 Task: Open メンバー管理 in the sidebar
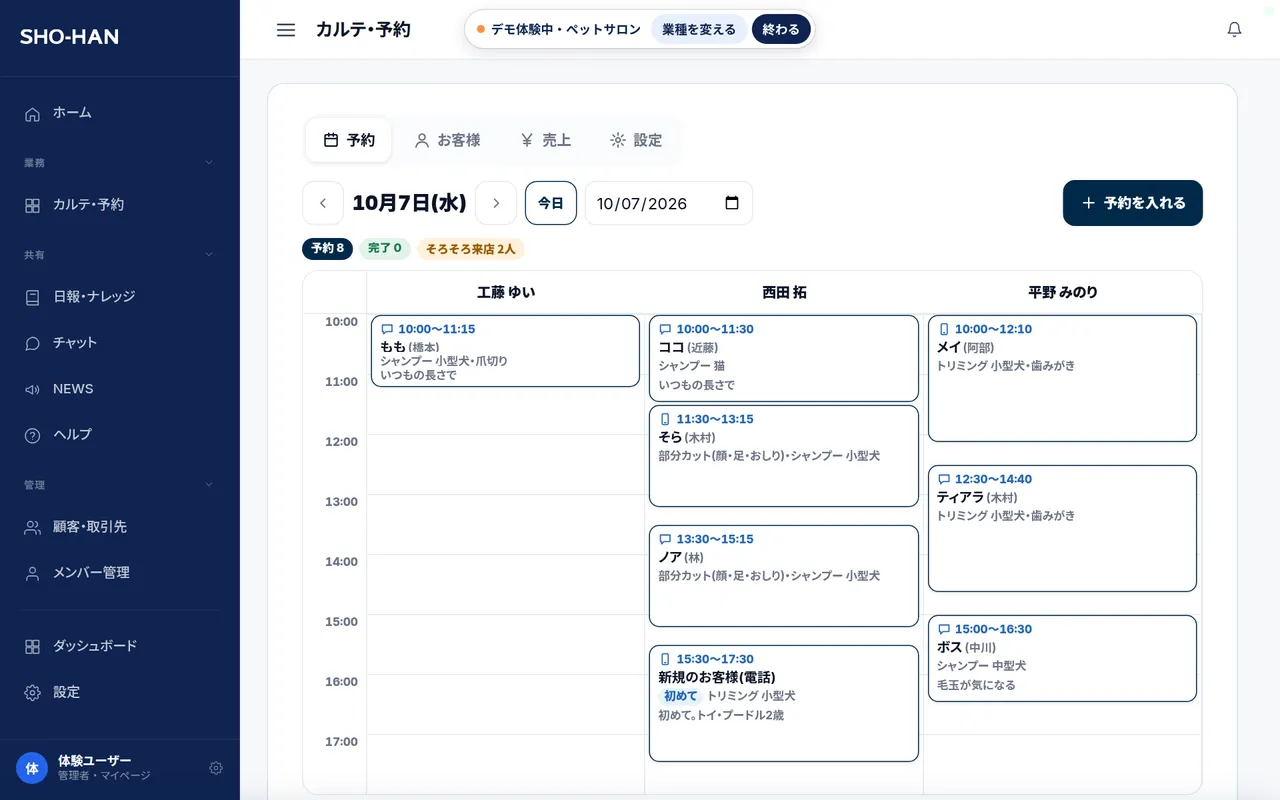pyautogui.click(x=120, y=573)
